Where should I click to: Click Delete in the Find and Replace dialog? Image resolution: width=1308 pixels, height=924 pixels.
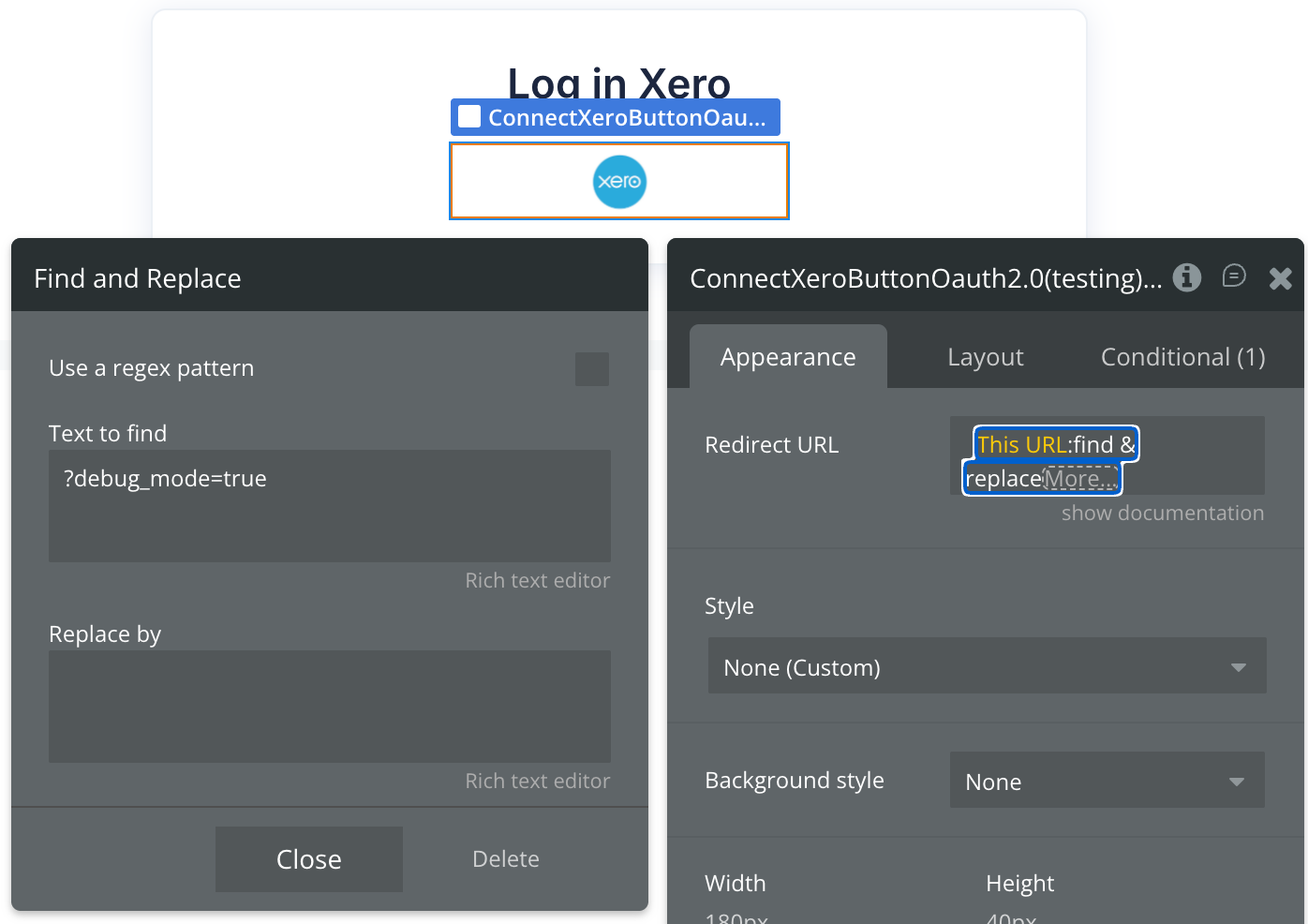506,859
